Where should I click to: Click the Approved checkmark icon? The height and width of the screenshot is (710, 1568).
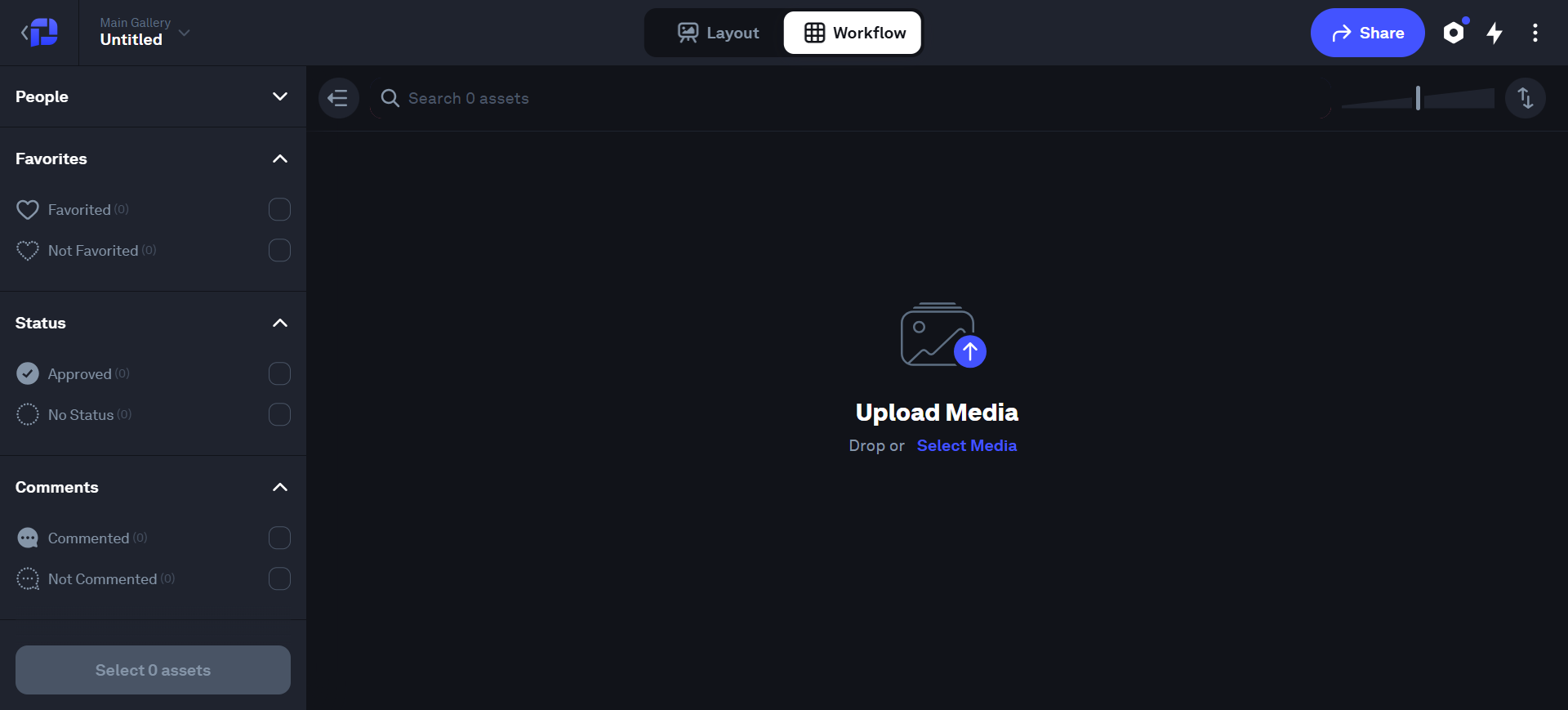coord(28,373)
